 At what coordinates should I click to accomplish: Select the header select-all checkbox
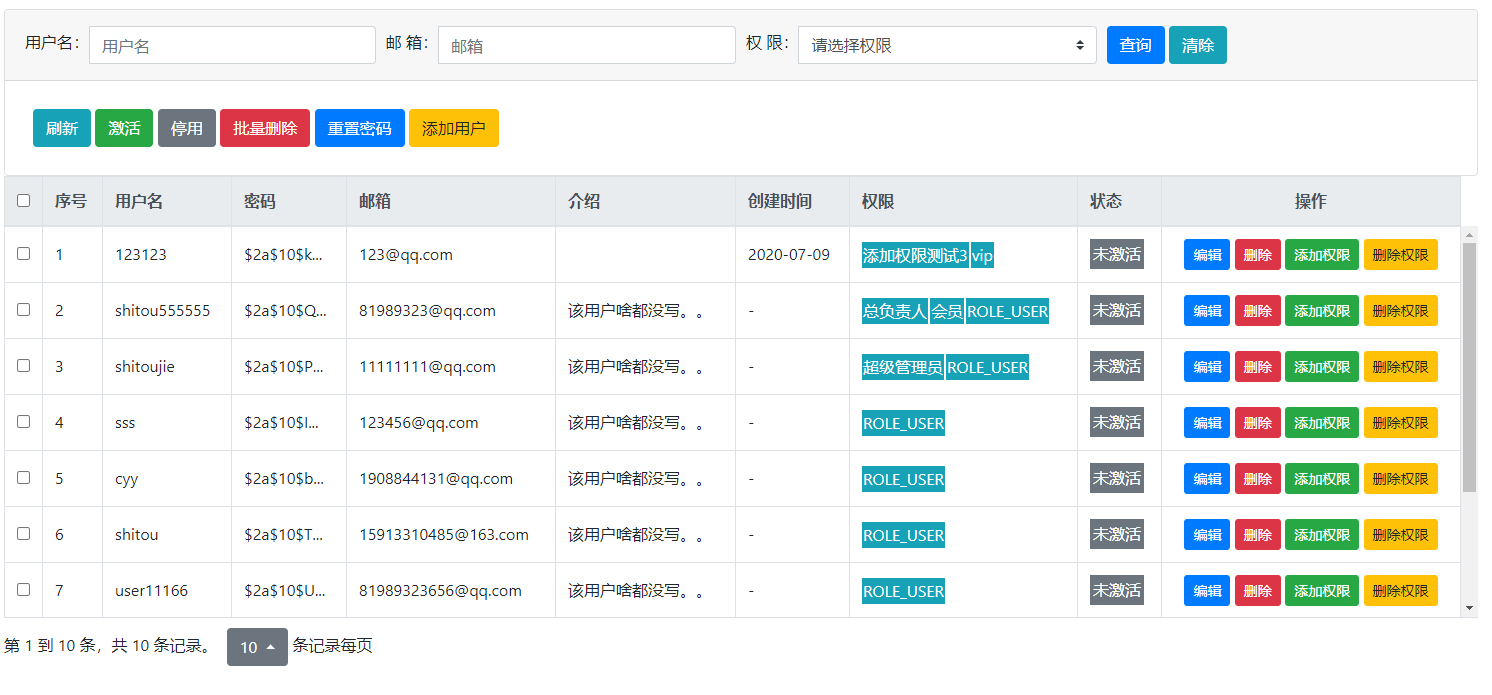[24, 201]
